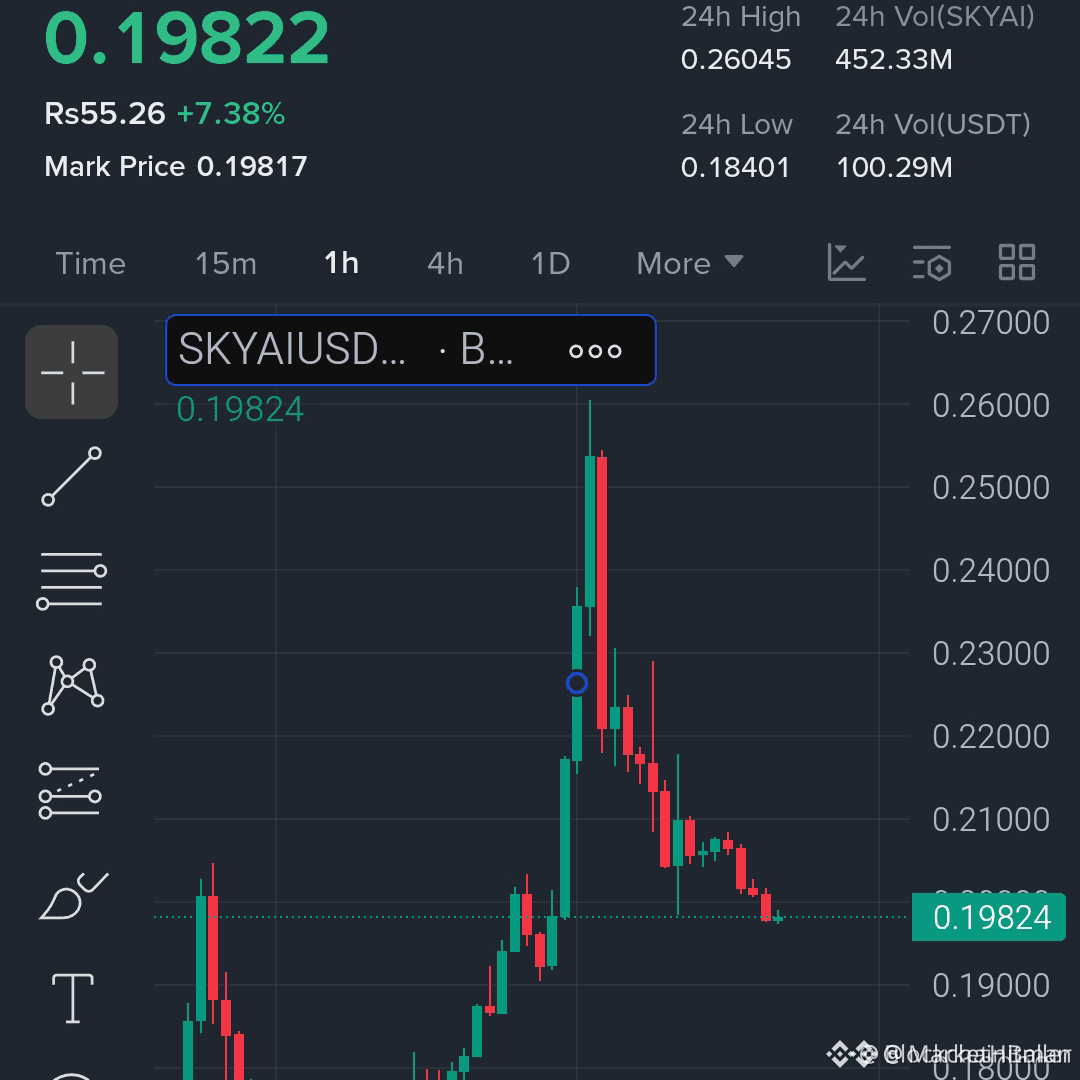Open the three-dot symbol options
The image size is (1080, 1080).
tap(595, 351)
